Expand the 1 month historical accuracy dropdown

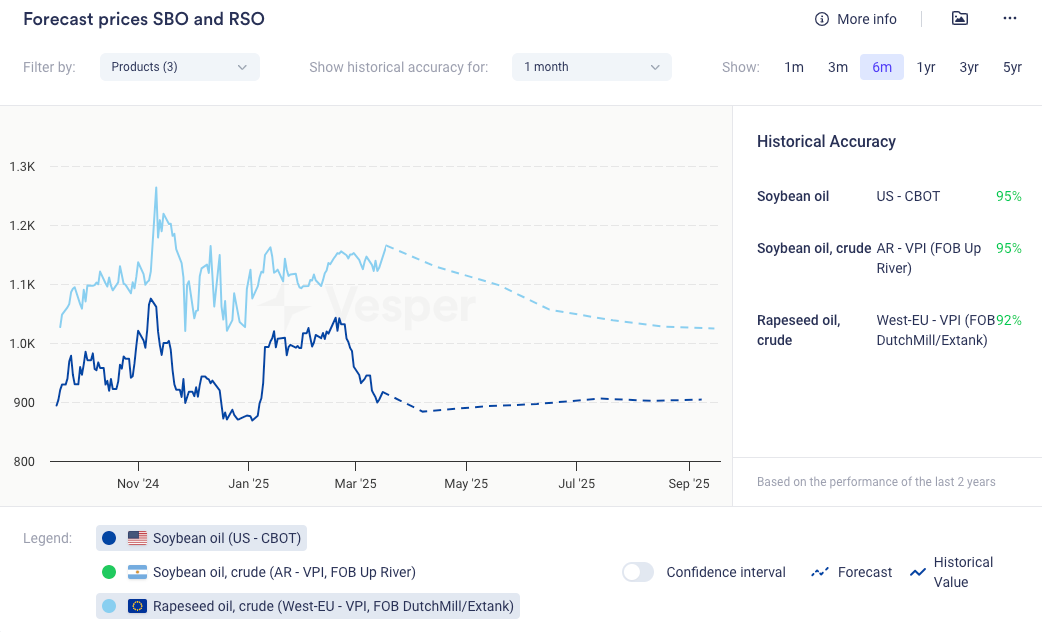[x=592, y=67]
